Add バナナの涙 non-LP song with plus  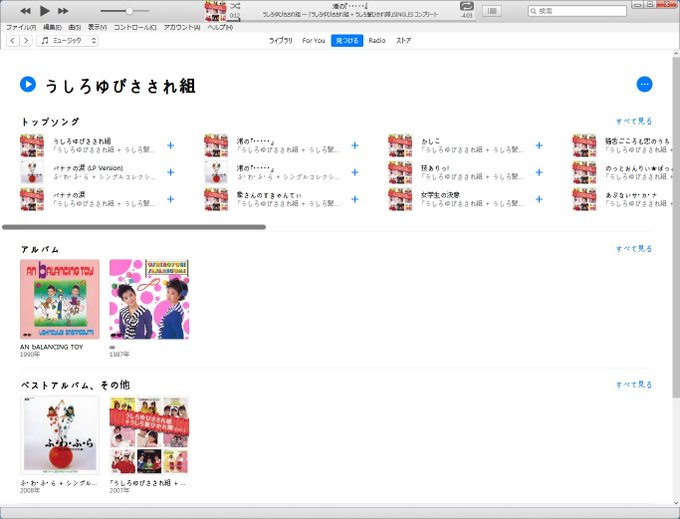170,199
